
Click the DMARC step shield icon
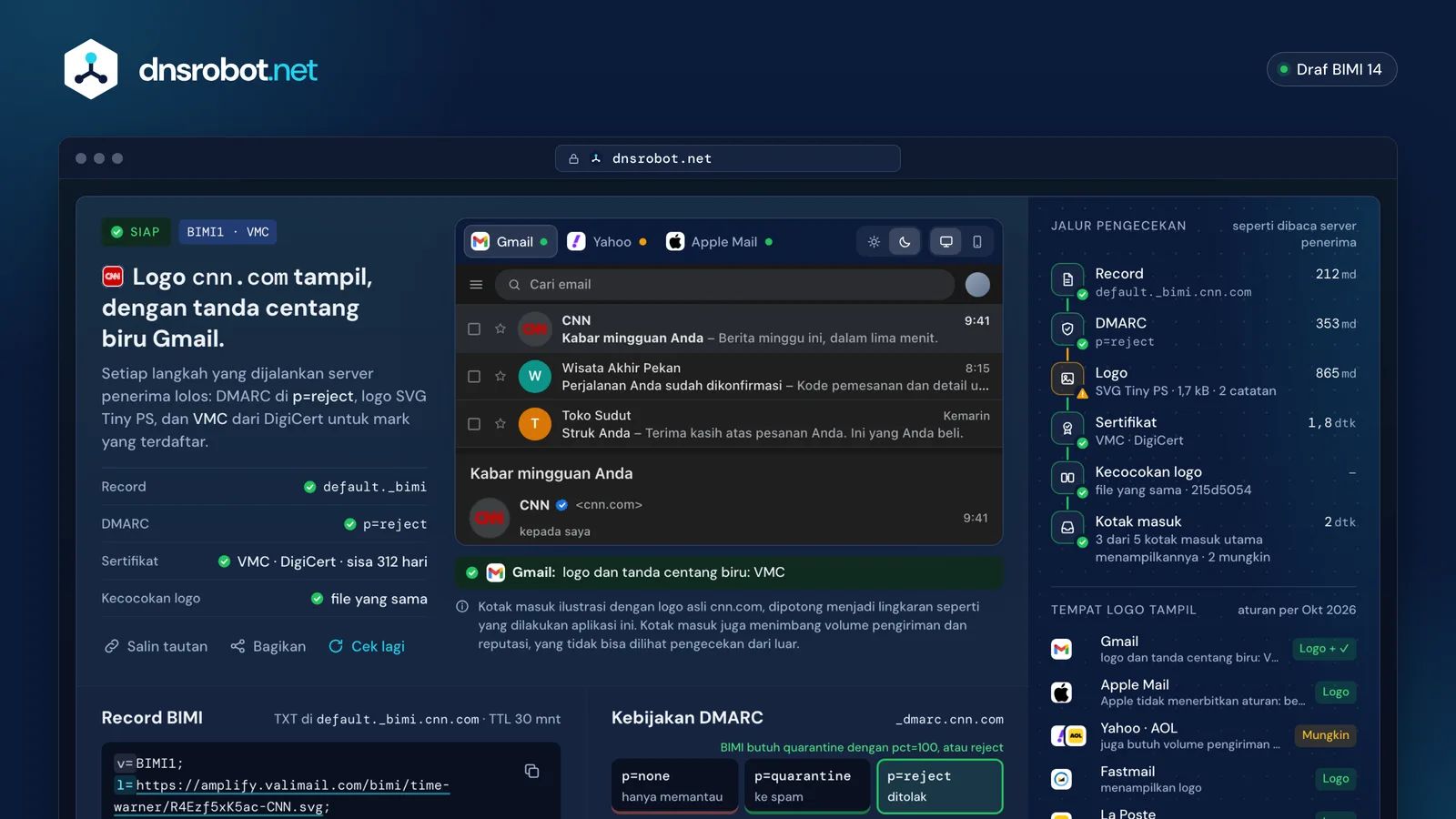[1067, 329]
